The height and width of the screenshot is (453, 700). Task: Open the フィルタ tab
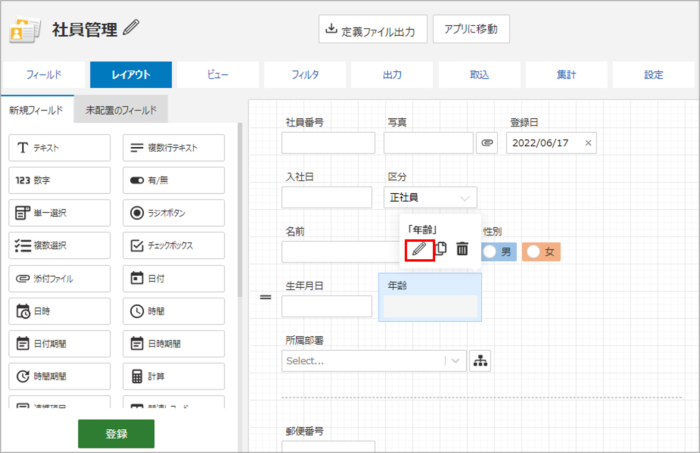[x=305, y=75]
